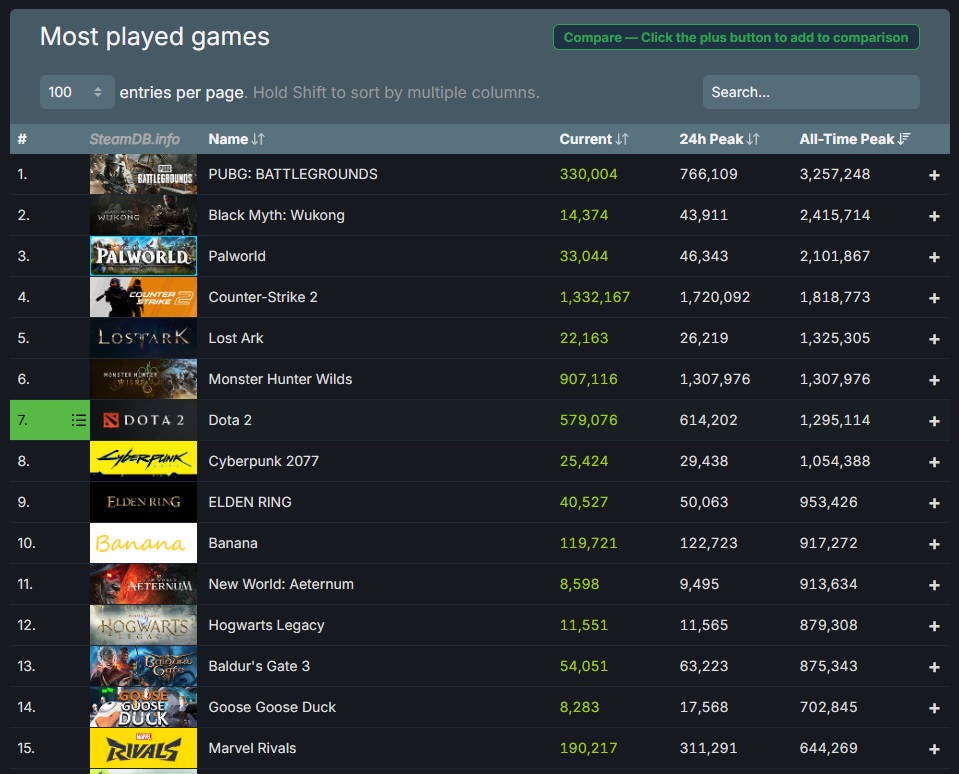
Task: Click the # rank column header
Action: (22, 139)
